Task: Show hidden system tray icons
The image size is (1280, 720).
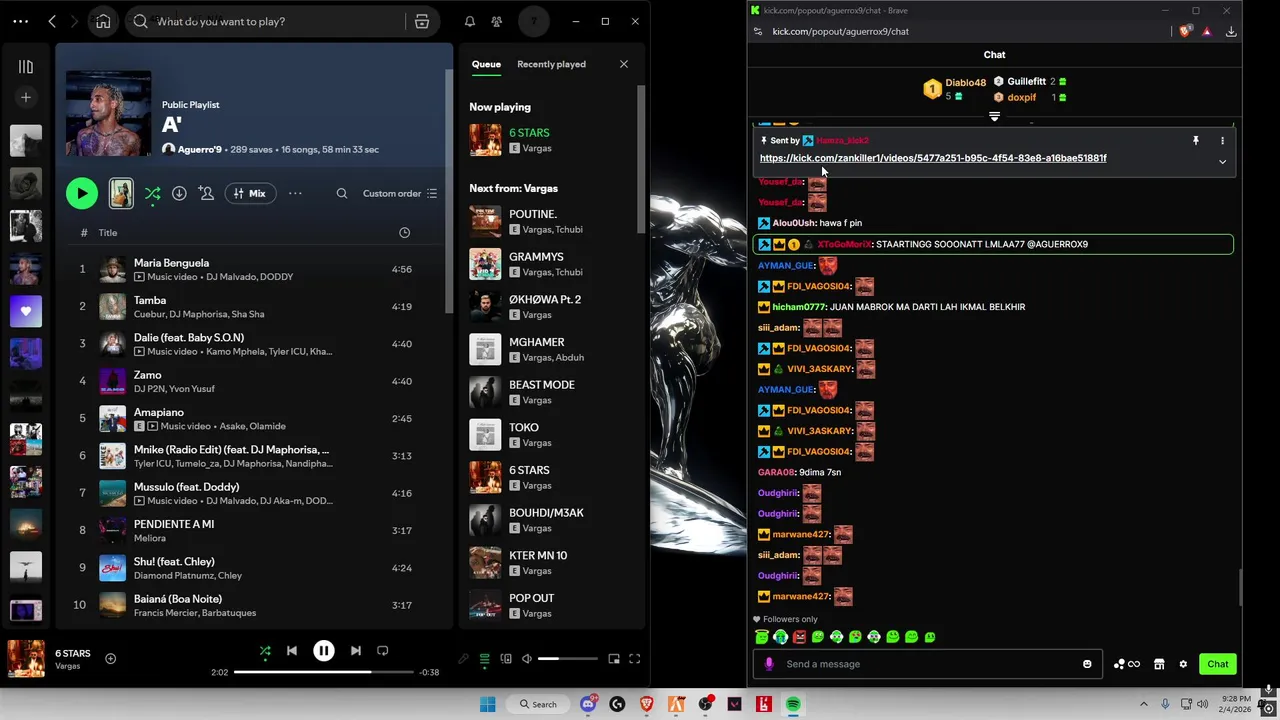Action: click(x=1144, y=704)
